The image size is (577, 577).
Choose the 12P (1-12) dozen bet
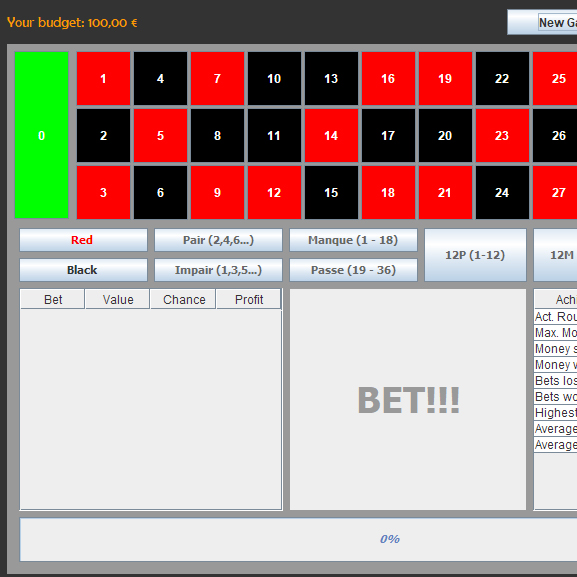tap(475, 255)
